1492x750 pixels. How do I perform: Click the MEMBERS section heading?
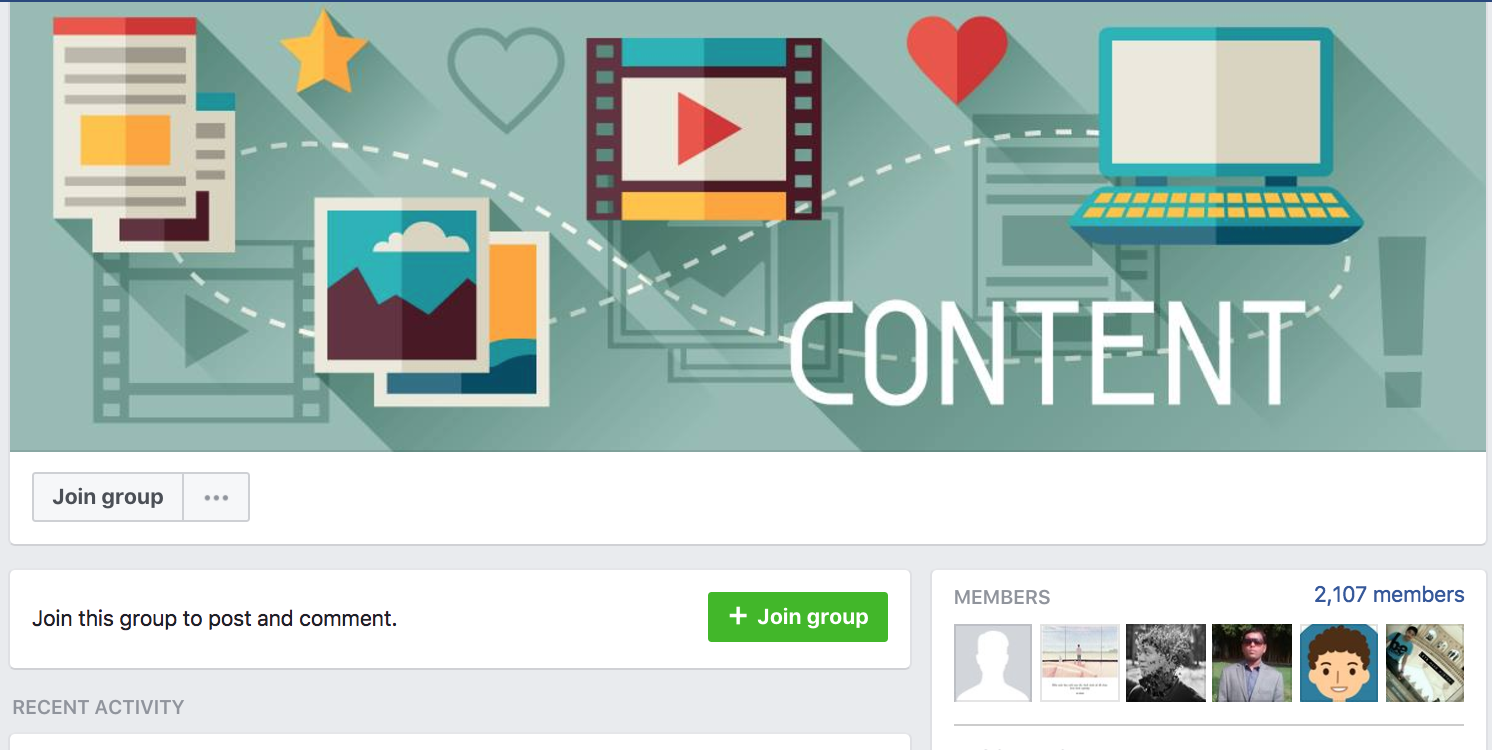point(1002,598)
